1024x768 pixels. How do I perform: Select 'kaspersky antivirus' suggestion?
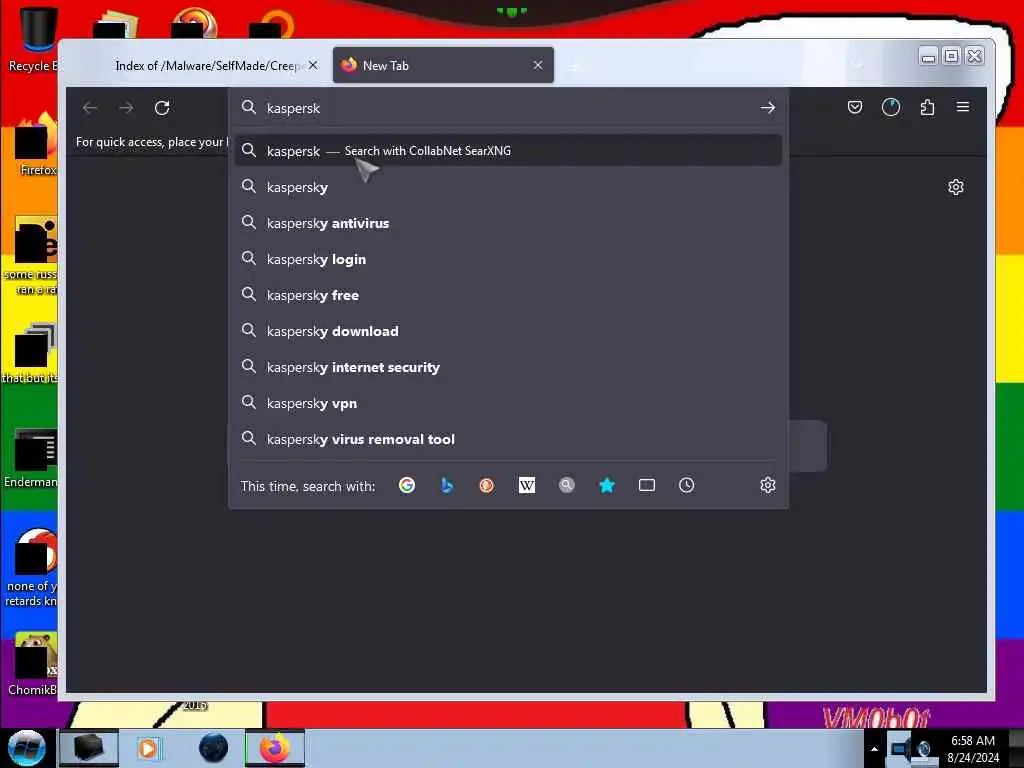pos(508,223)
